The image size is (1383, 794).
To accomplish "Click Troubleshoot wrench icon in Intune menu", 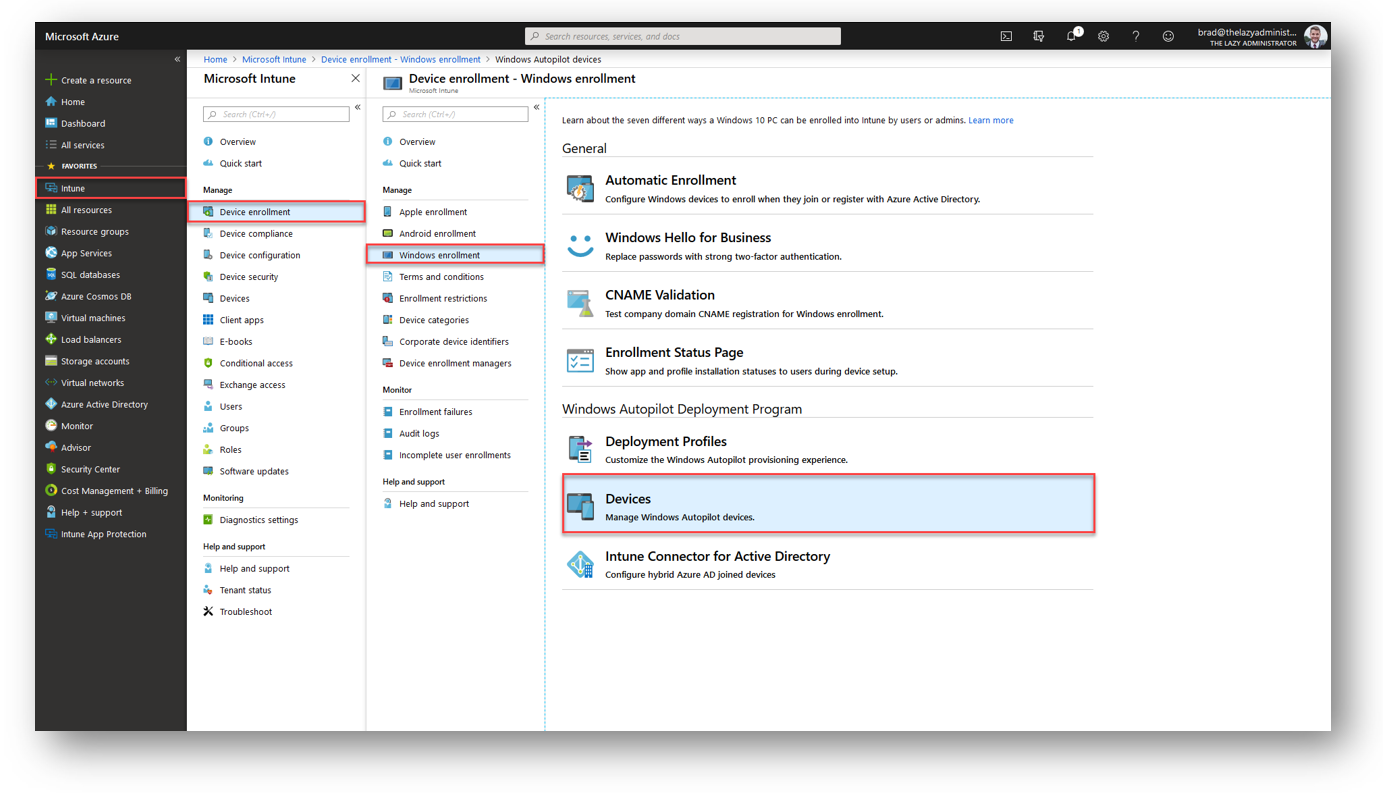I will pyautogui.click(x=208, y=611).
